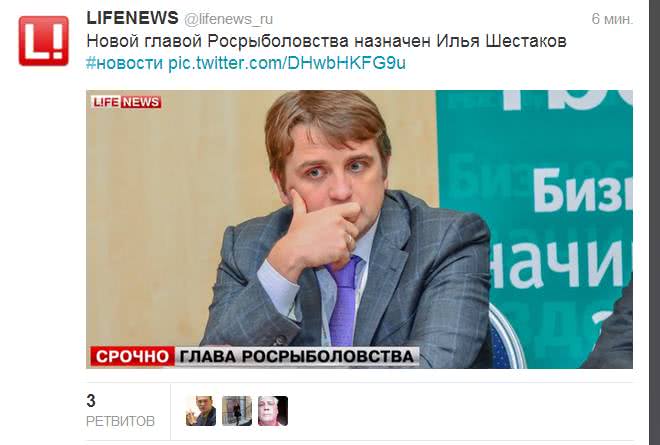Click the blue chair back in the photo

(x=505, y=337)
